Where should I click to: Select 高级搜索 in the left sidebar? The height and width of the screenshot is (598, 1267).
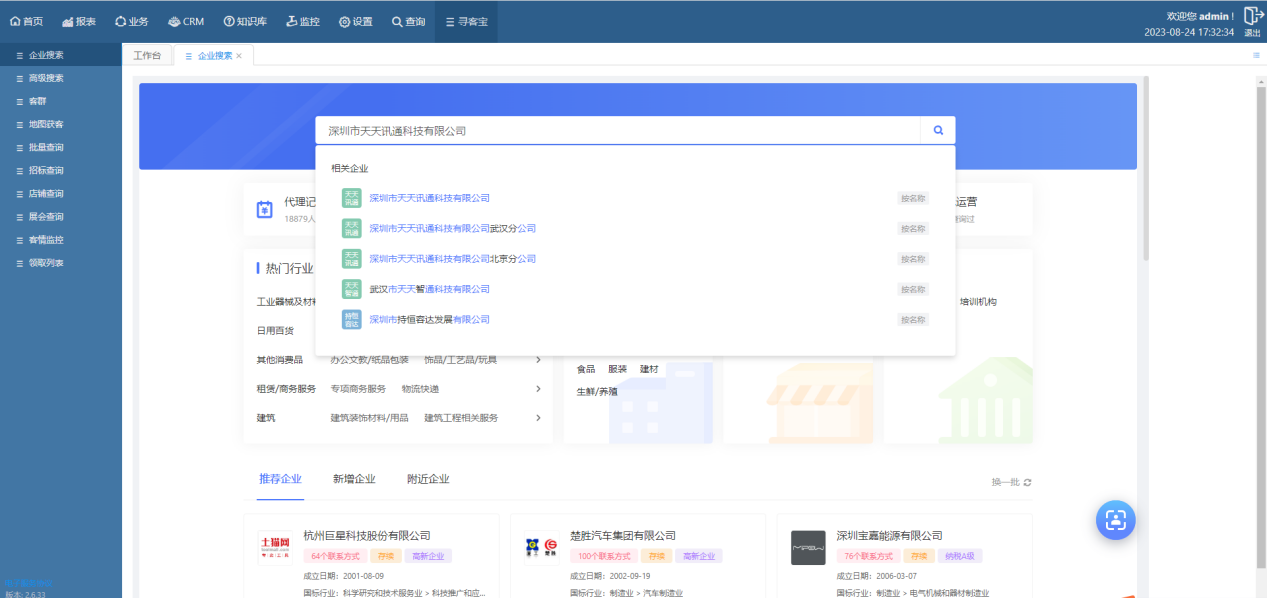46,78
